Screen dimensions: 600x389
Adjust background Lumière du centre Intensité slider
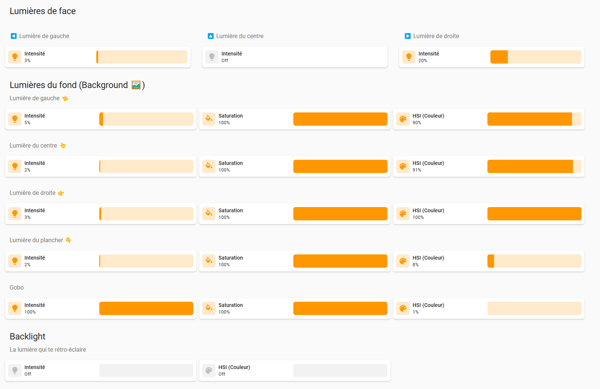click(146, 166)
